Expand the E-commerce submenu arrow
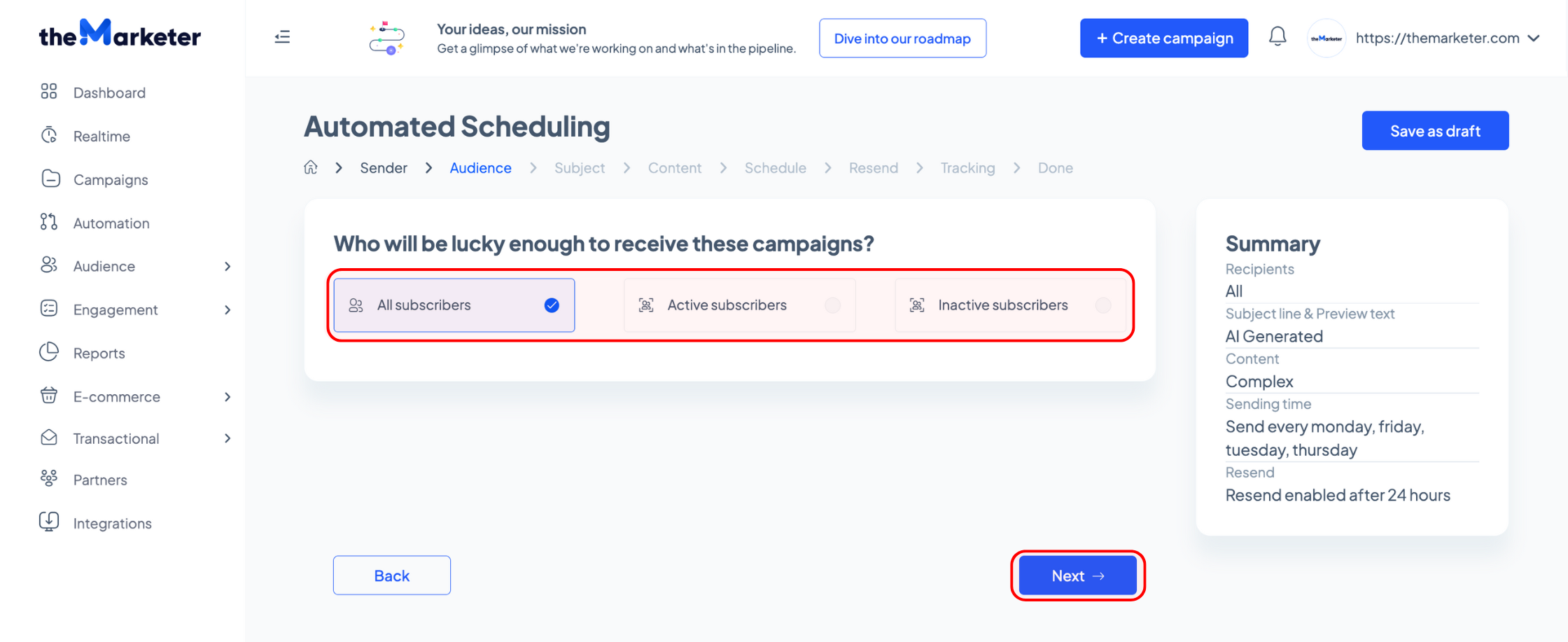Viewport: 1568px width, 642px height. [x=227, y=397]
